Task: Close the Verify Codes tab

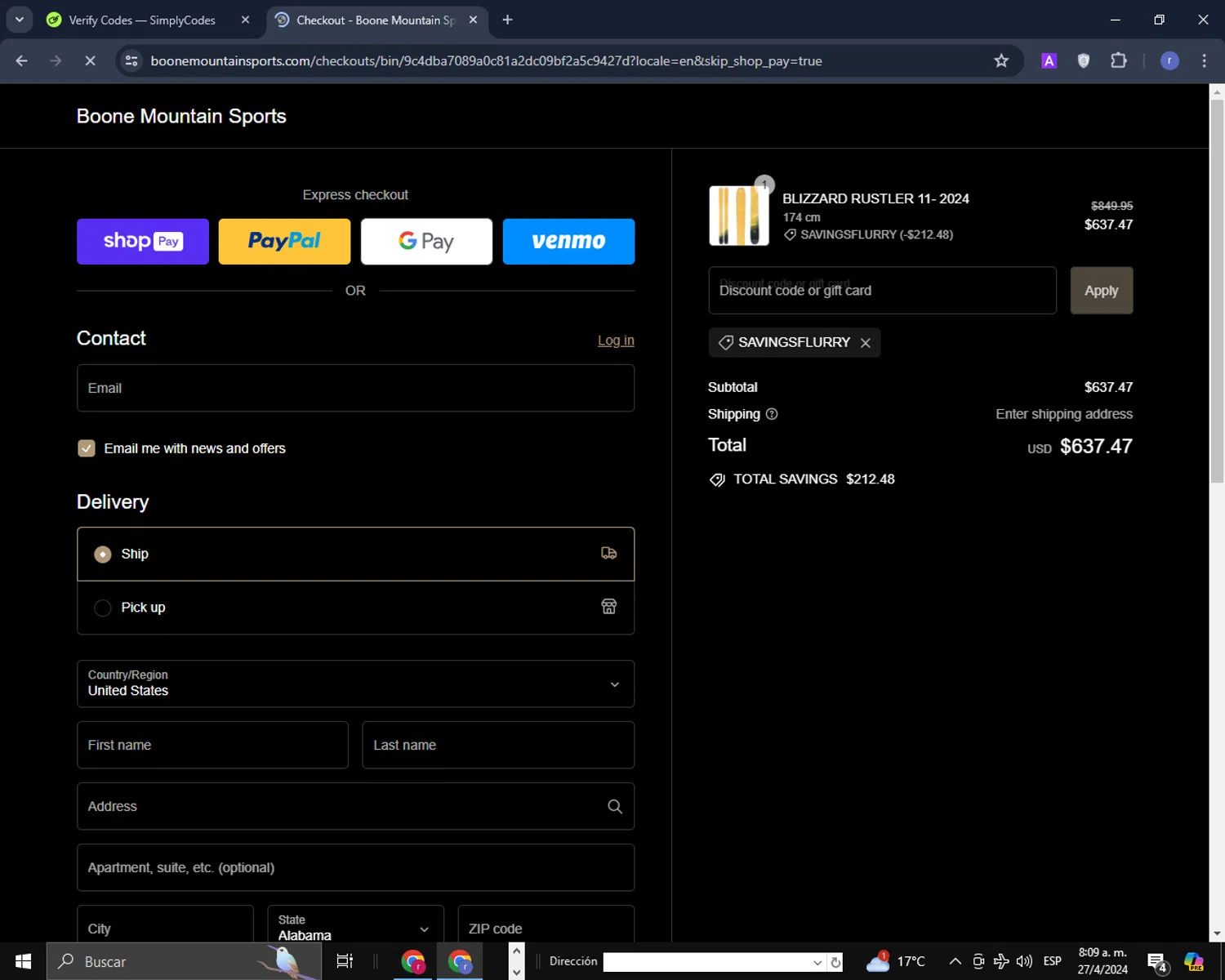Action: pyautogui.click(x=245, y=20)
